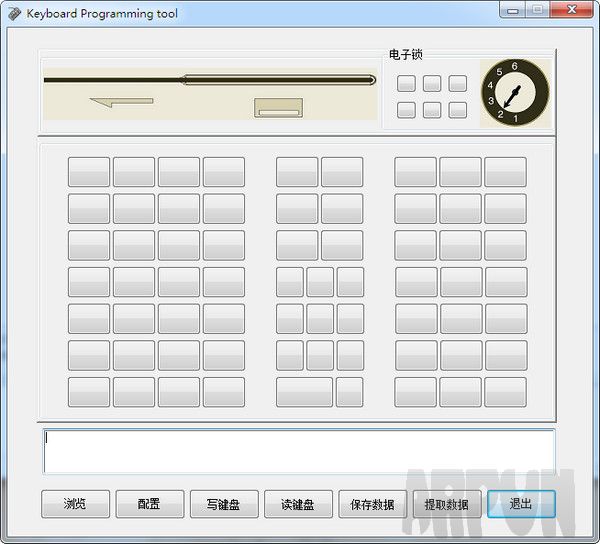
Task: Select the top-right key in the right key block
Action: pos(505,172)
